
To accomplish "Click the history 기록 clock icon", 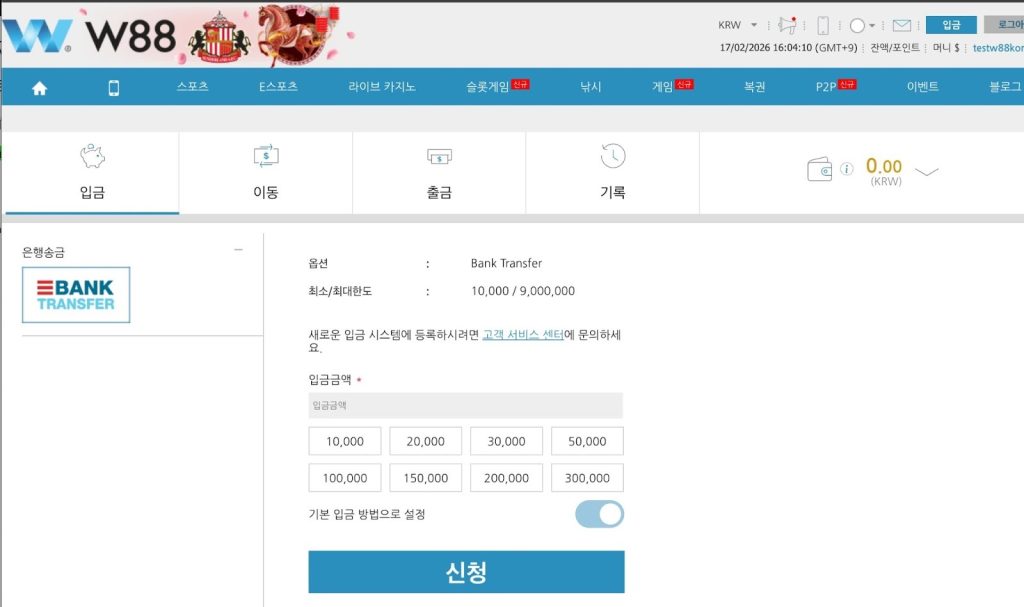I will (613, 156).
